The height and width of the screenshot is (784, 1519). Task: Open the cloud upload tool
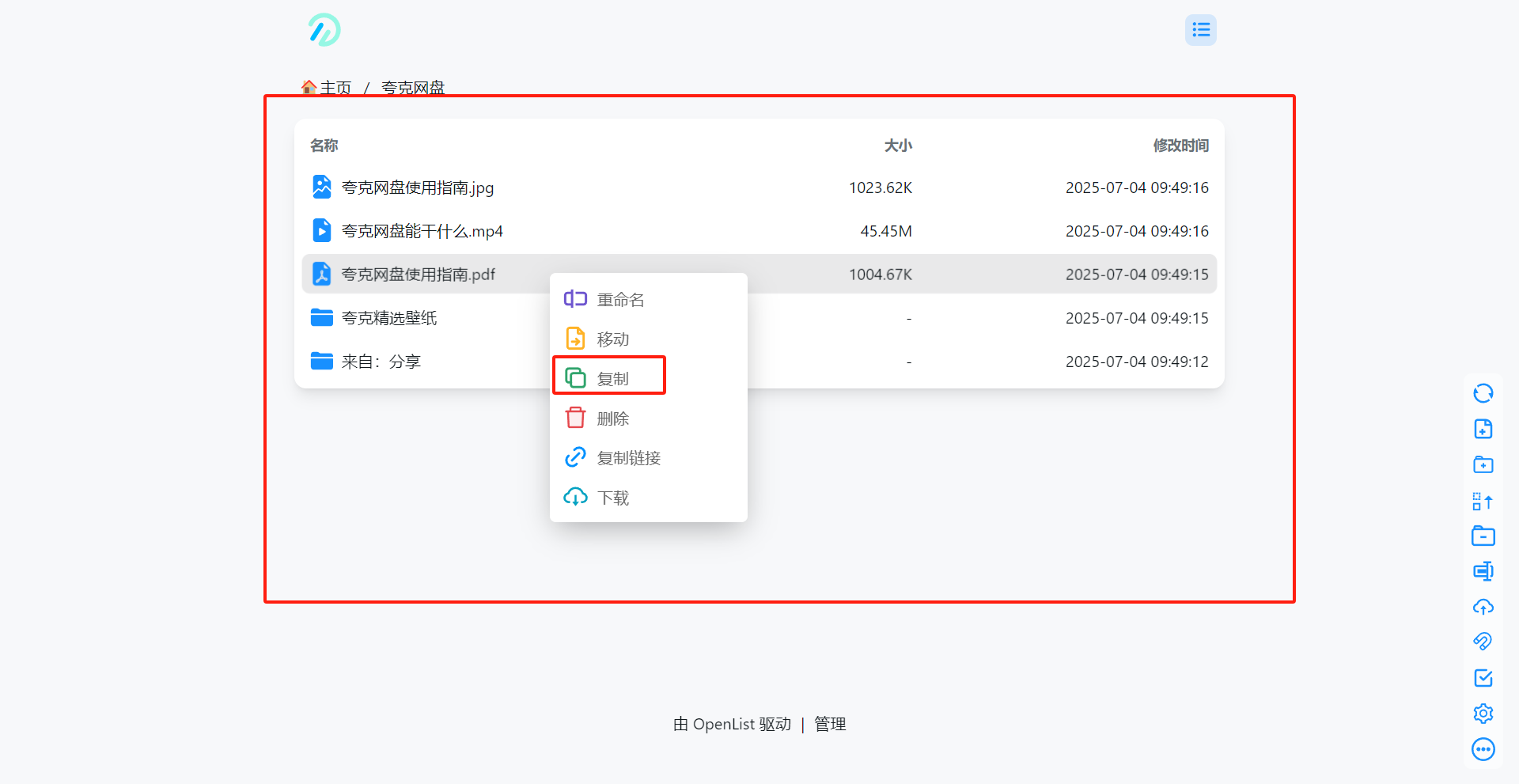tap(1483, 607)
